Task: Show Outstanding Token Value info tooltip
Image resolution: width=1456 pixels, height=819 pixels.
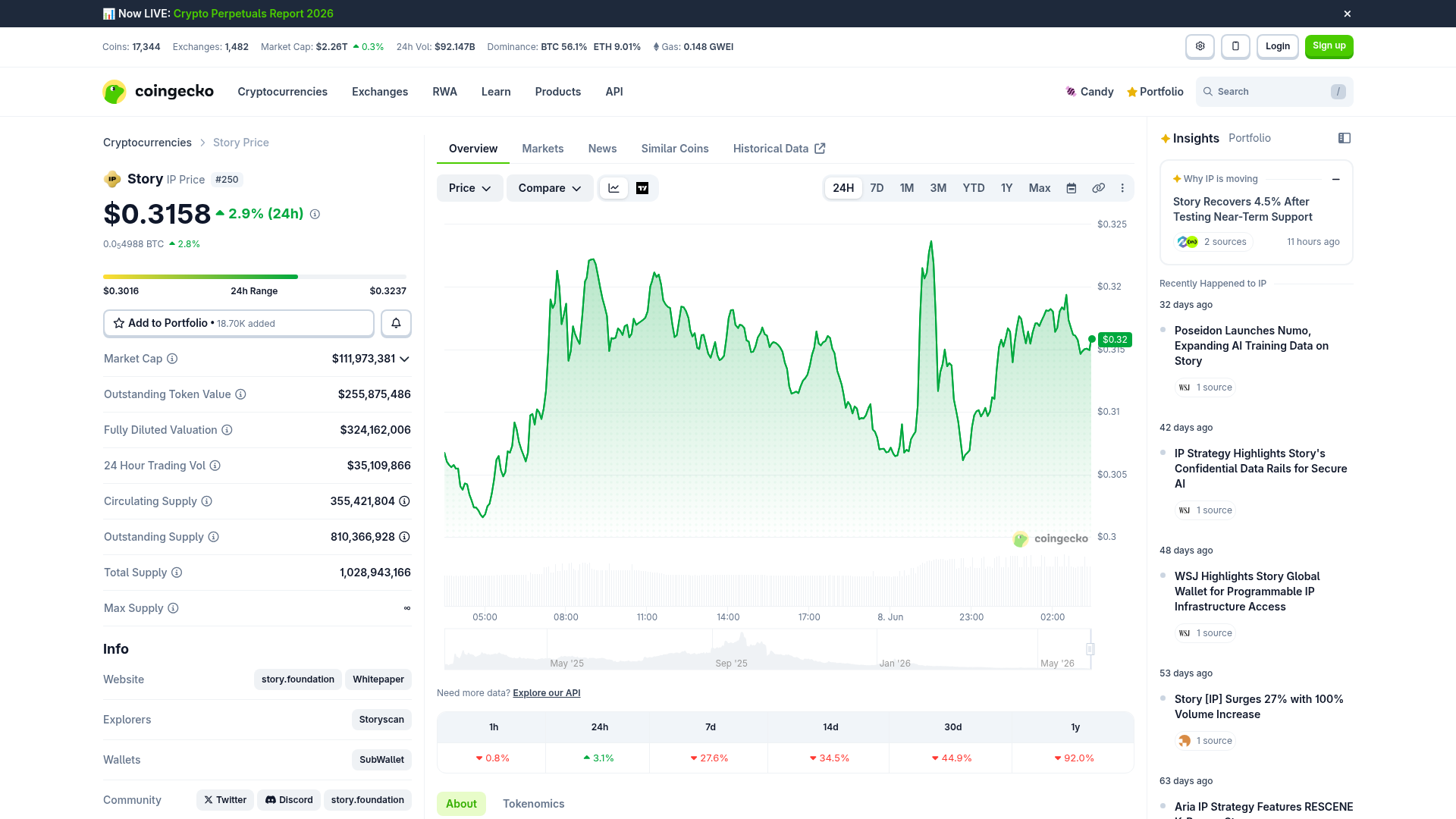Action: coord(240,394)
